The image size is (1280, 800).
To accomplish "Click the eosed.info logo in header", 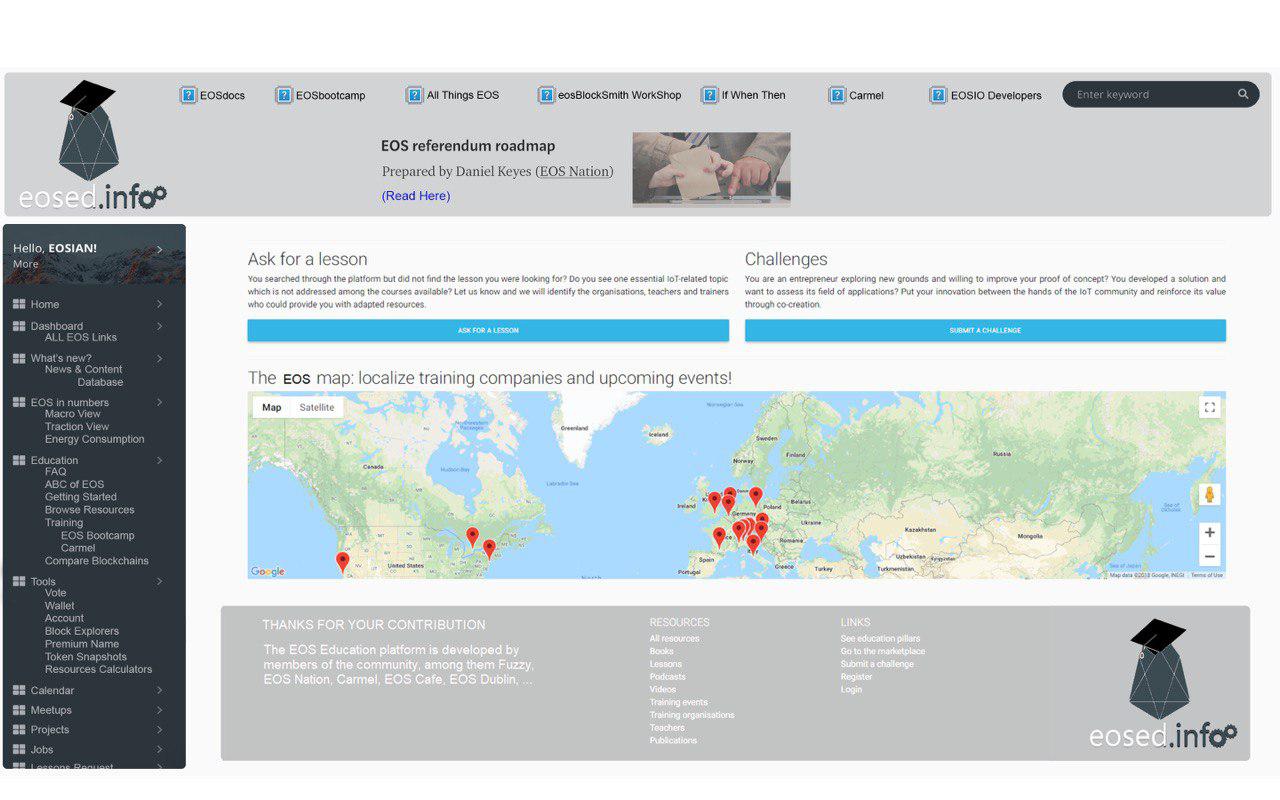I will 92,145.
